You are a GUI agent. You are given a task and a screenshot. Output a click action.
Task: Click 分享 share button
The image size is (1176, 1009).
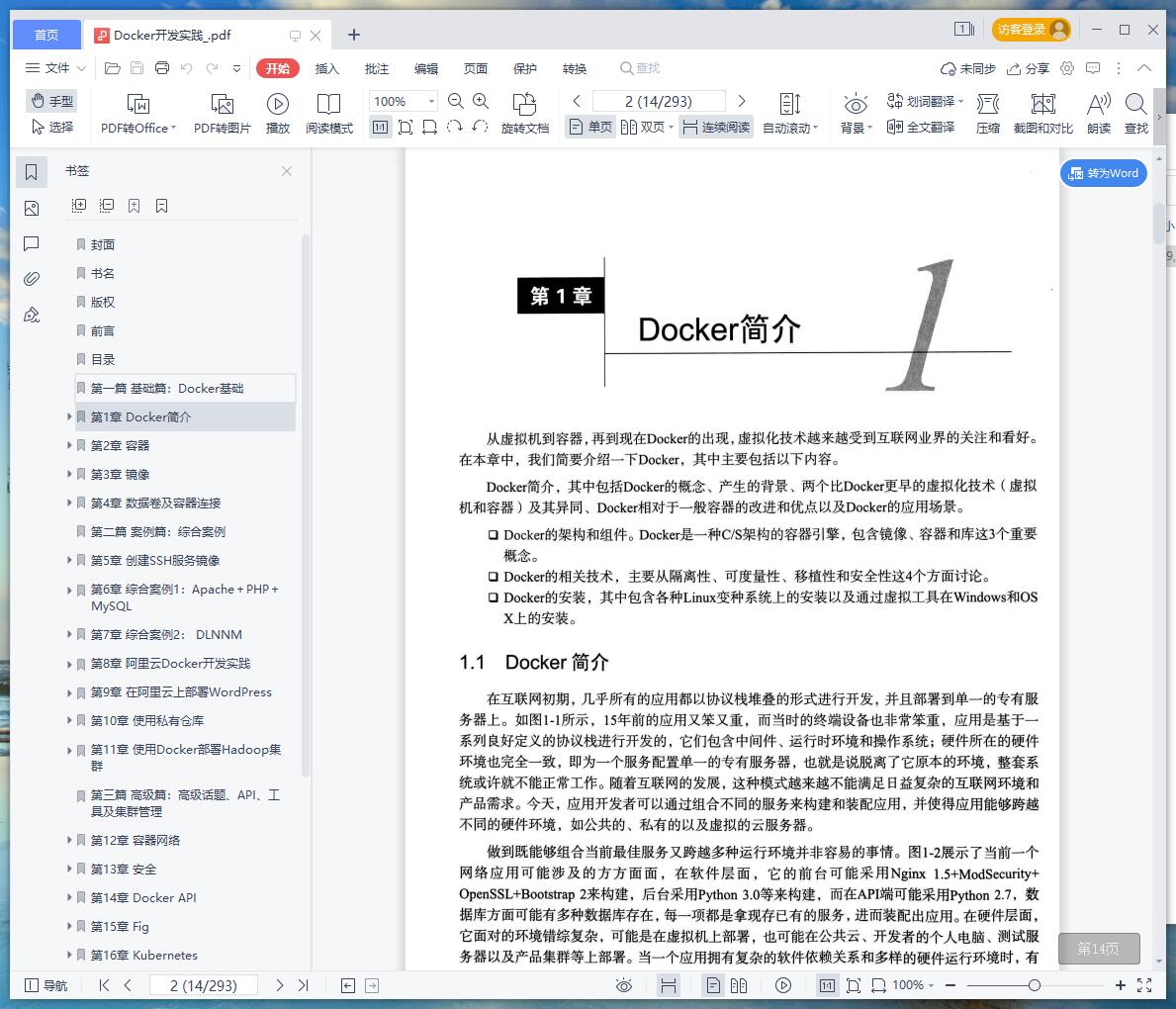click(x=1028, y=68)
